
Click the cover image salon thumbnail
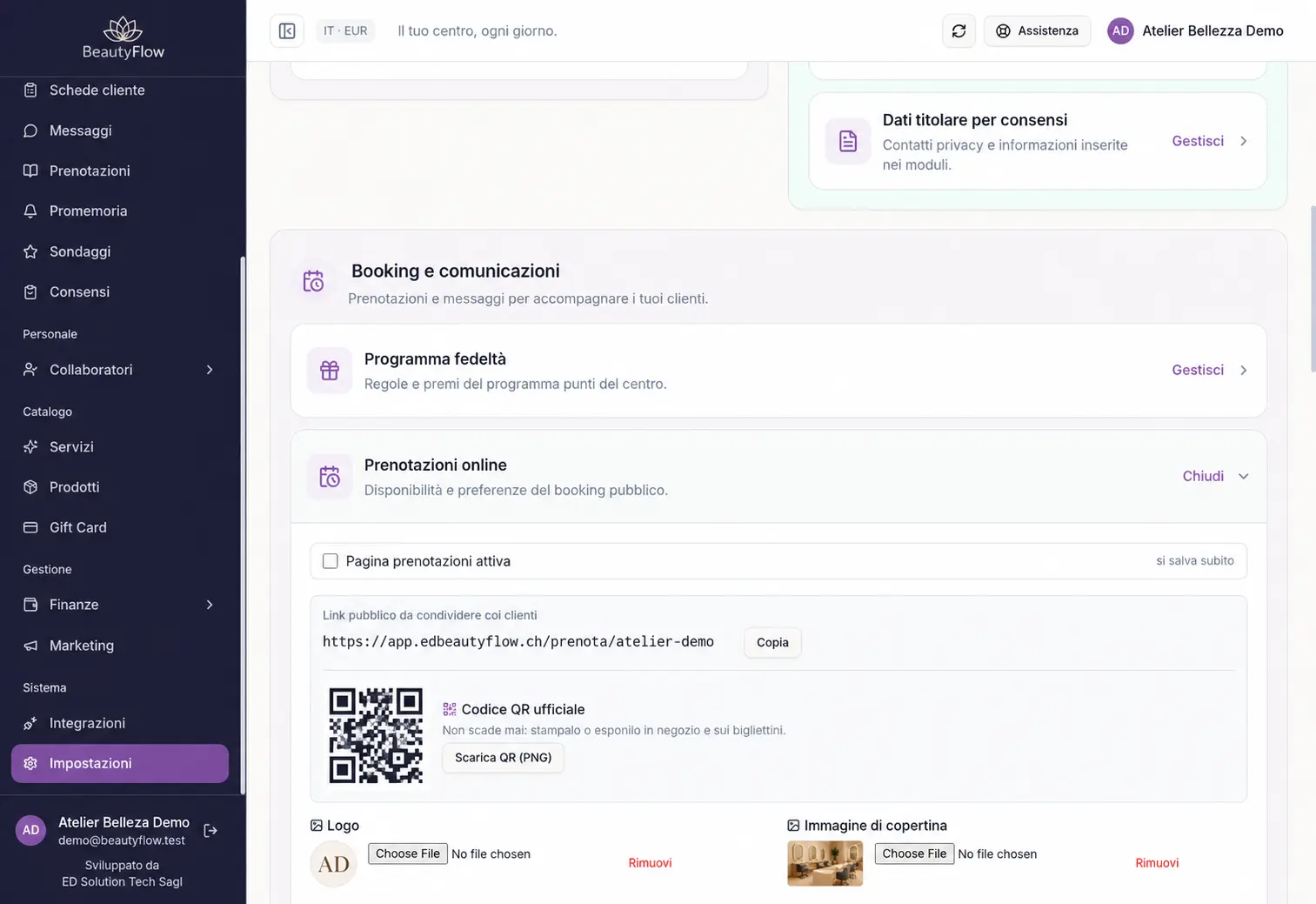(x=825, y=863)
